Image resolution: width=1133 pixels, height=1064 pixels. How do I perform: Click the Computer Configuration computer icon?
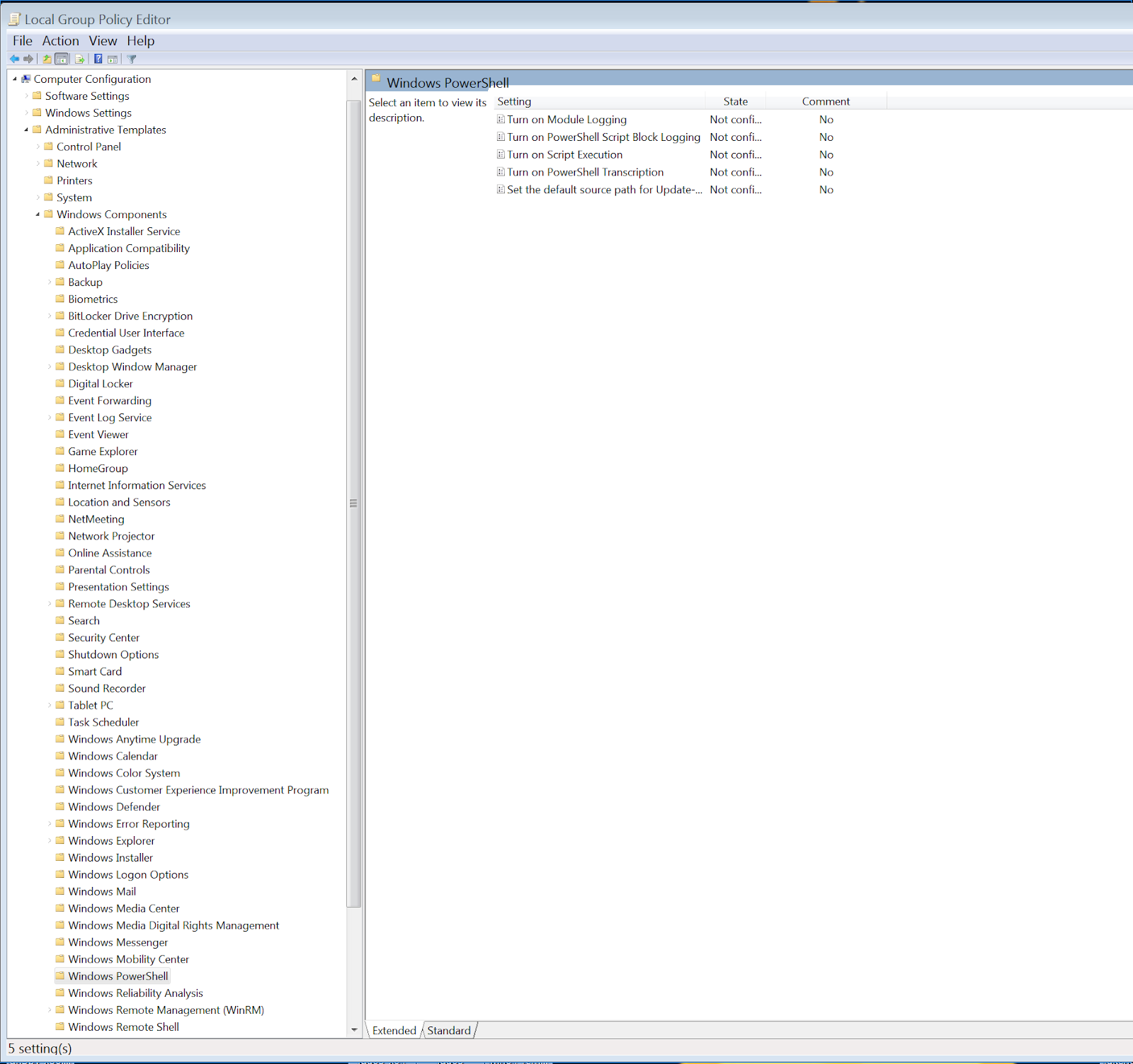[x=26, y=79]
